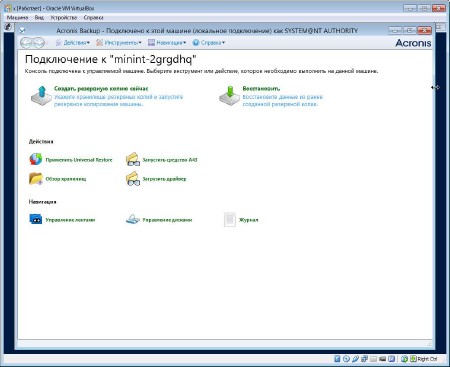Click 'Запустить средство ASD' link
The width and height of the screenshot is (450, 367).
coord(170,160)
